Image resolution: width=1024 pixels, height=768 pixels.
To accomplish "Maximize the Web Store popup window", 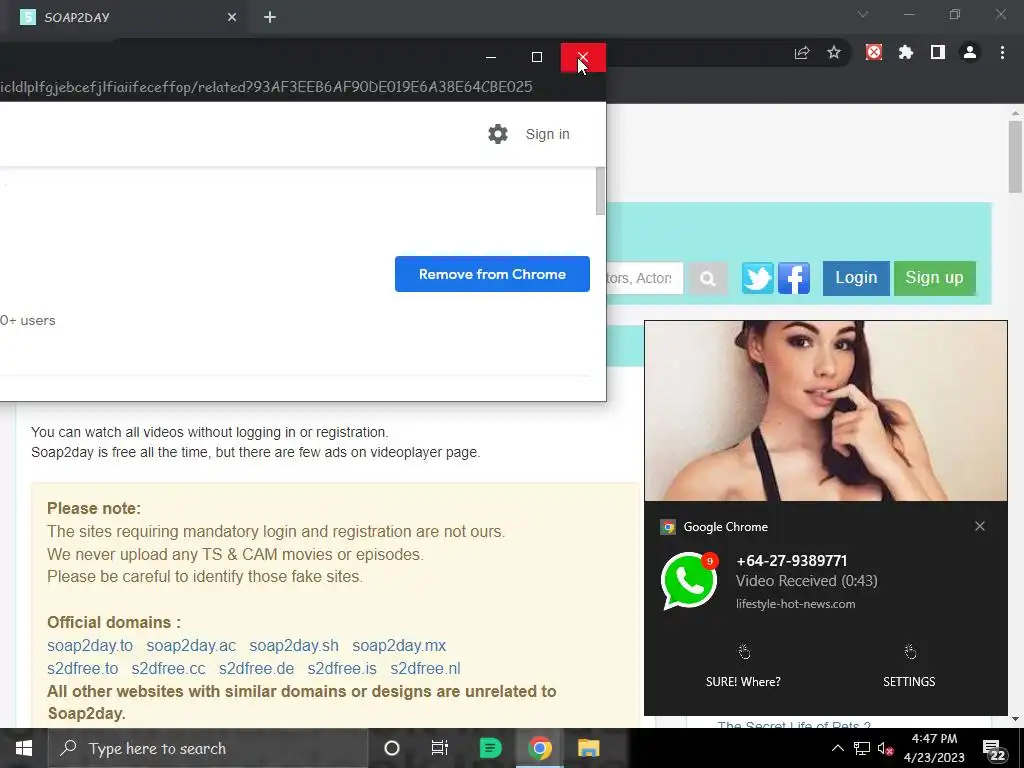I will [537, 57].
